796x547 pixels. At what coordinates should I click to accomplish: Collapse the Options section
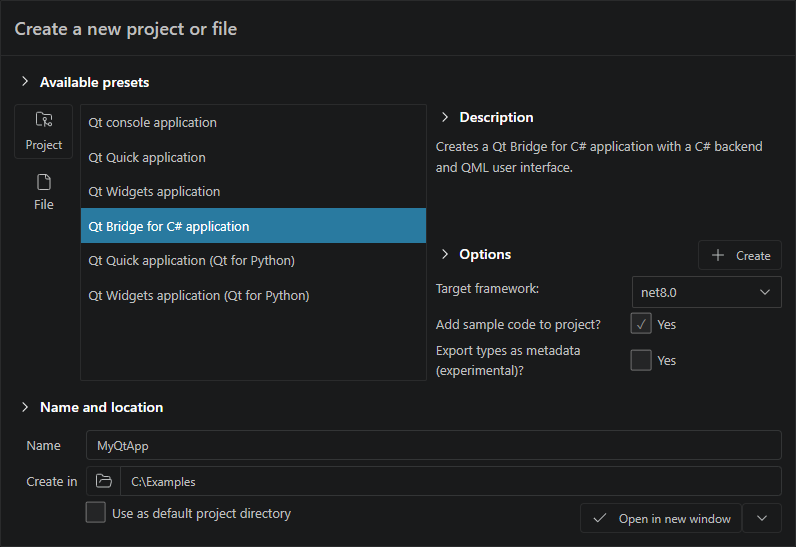tap(445, 254)
